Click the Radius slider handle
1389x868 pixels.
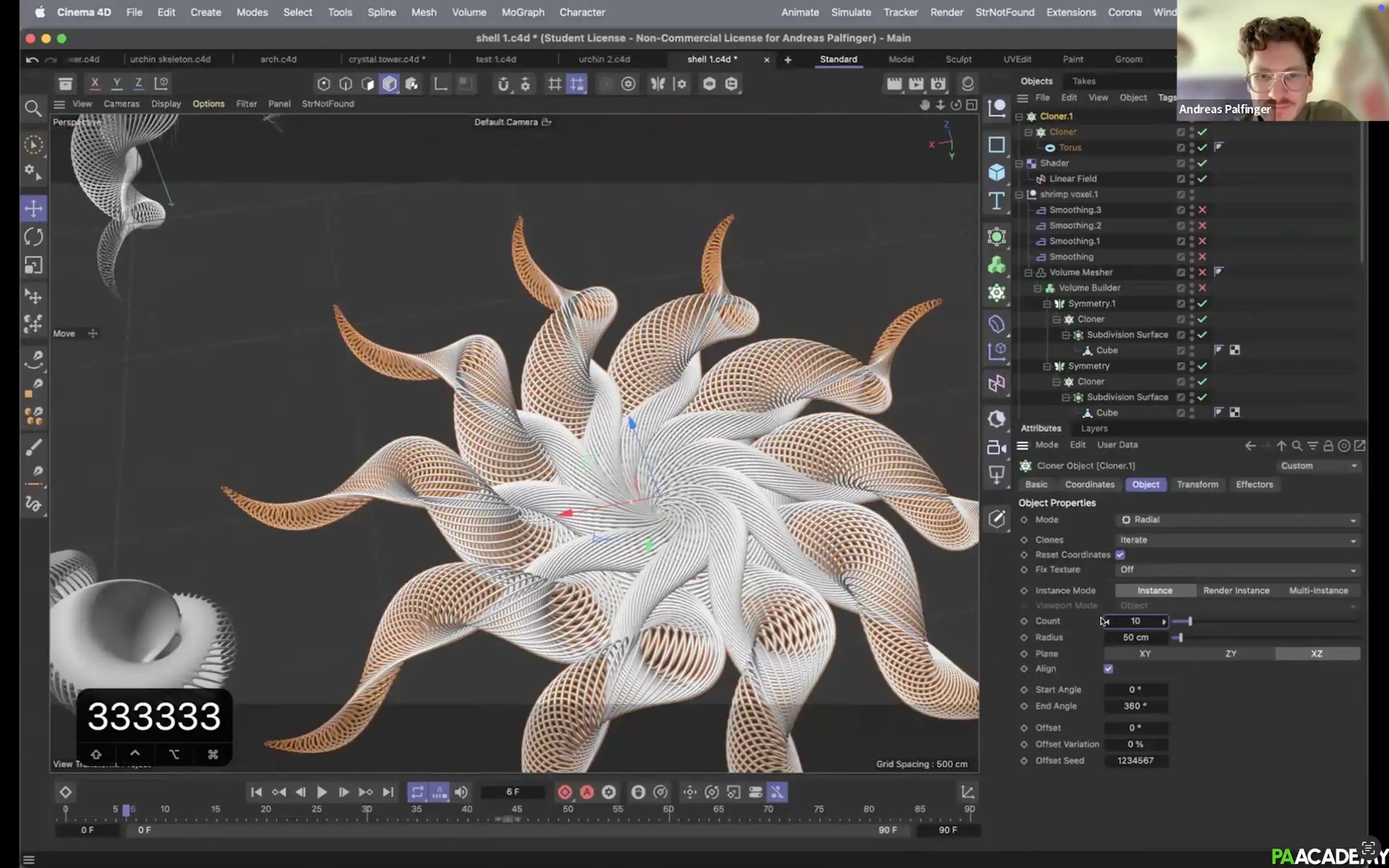(1181, 637)
